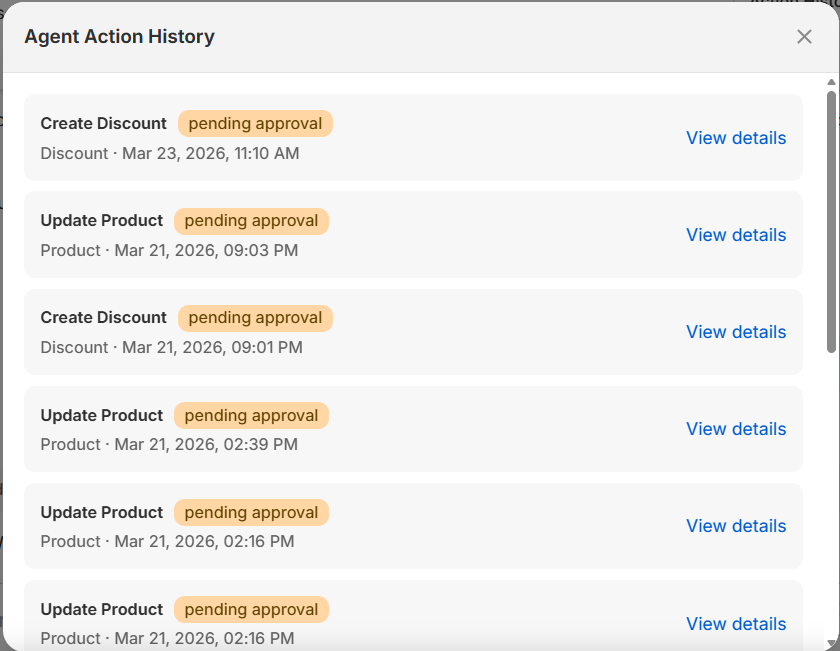
Task: Select the Update Product title at 02:39 PM
Action: pyautogui.click(x=101, y=416)
